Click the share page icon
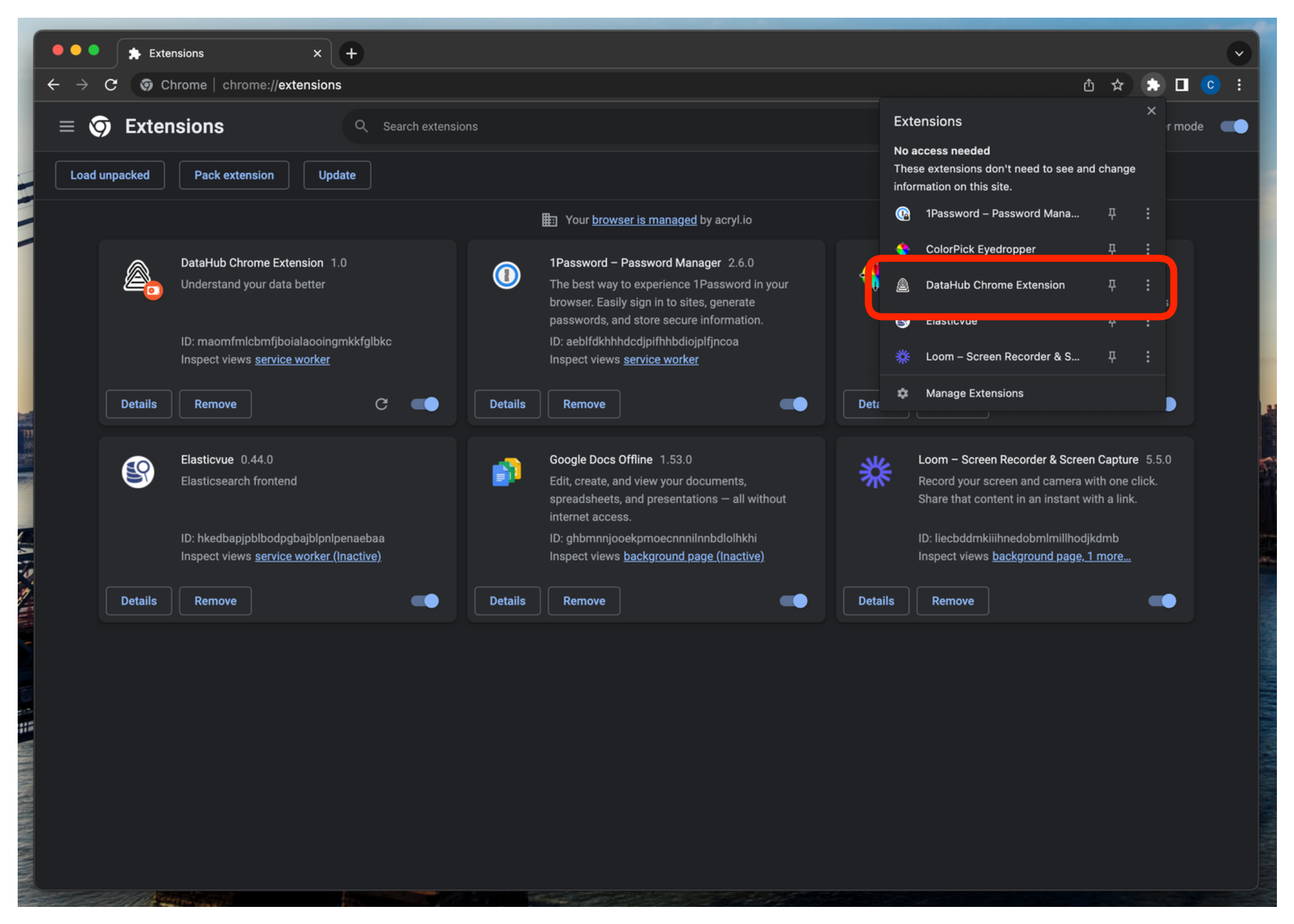The width and height of the screenshot is (1294, 924). click(x=1089, y=85)
